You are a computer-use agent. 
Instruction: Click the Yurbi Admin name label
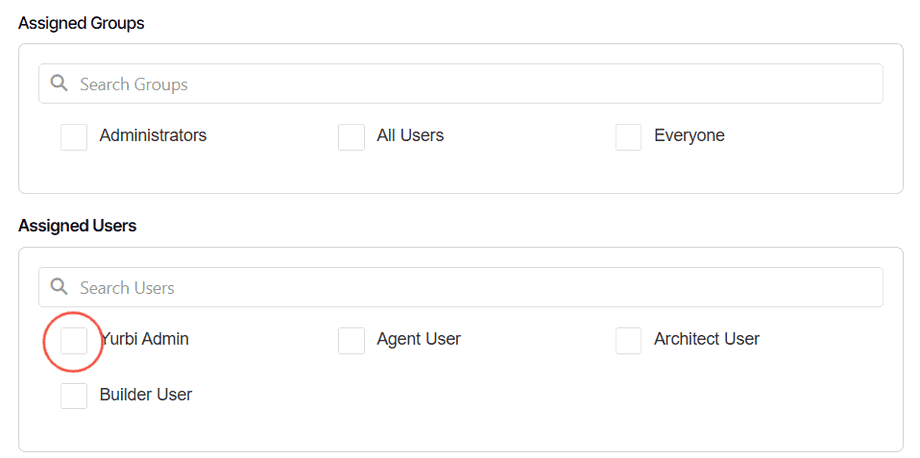tap(146, 339)
